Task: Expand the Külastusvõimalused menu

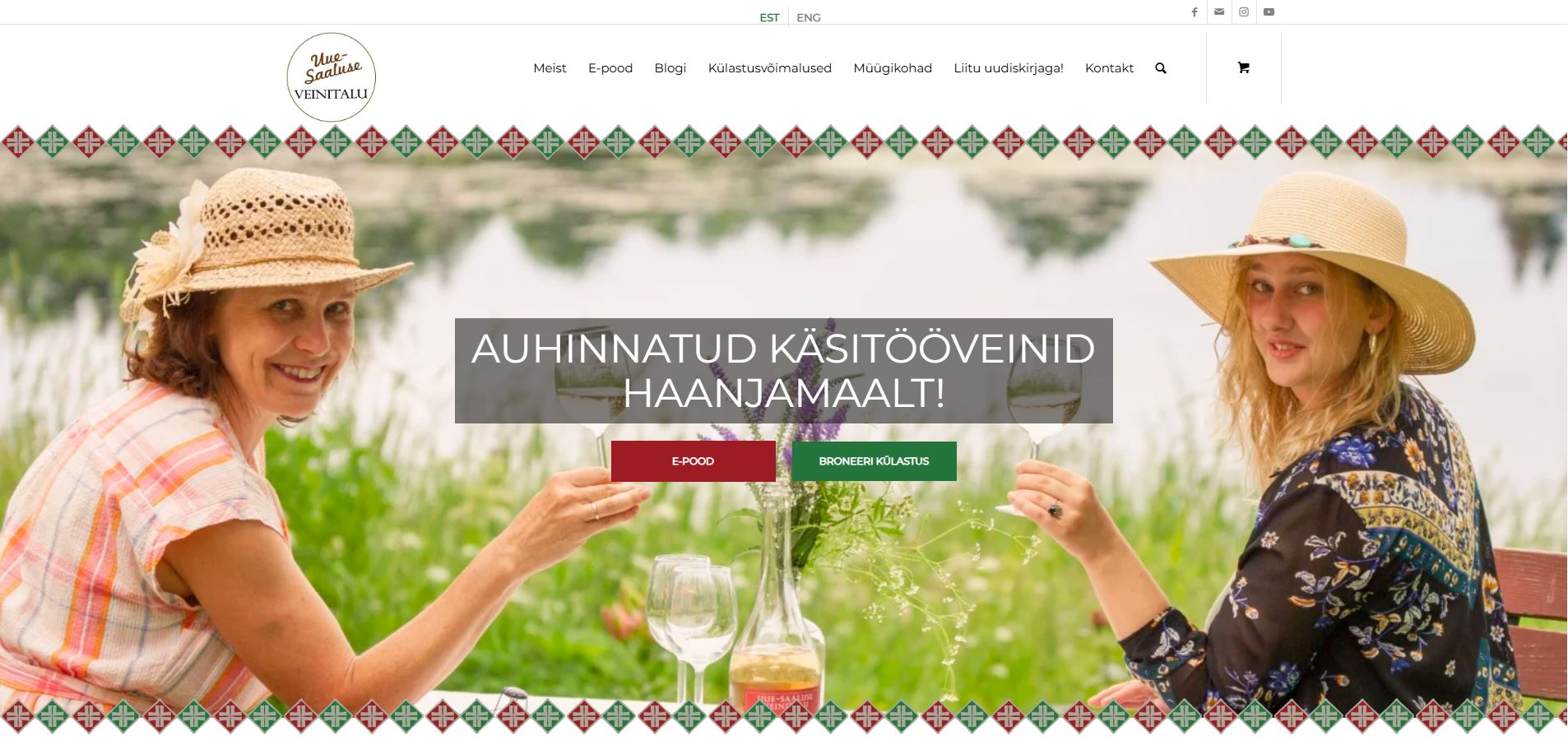Action: [x=770, y=68]
